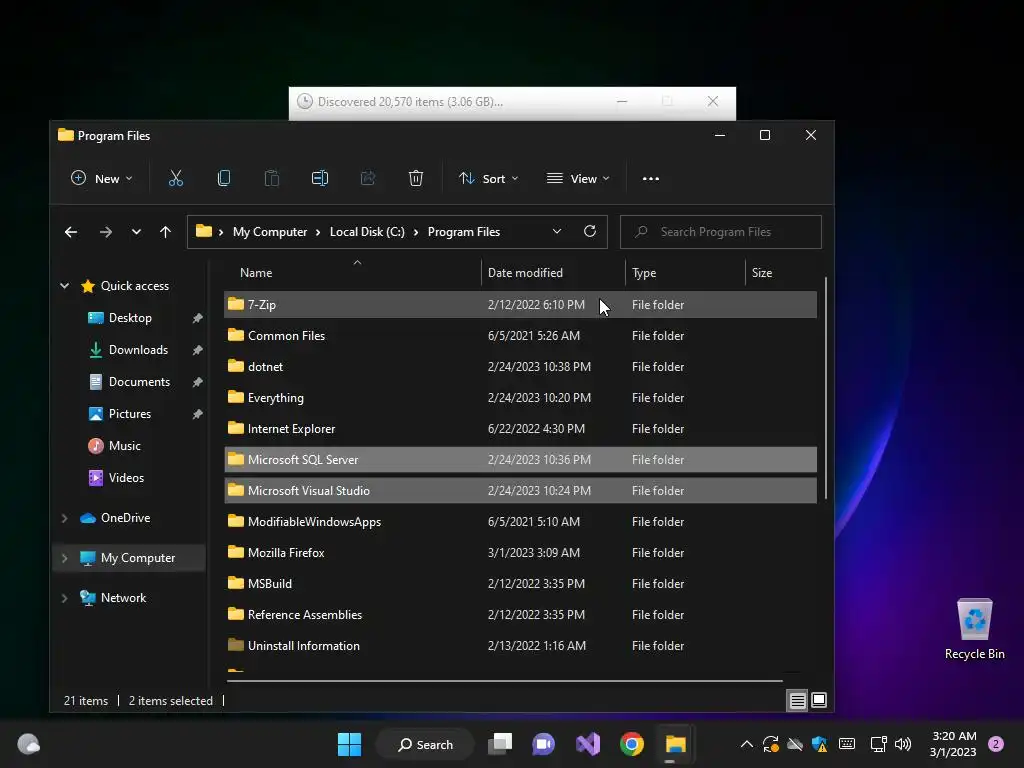Expand the OneDrive tree node

(65, 518)
